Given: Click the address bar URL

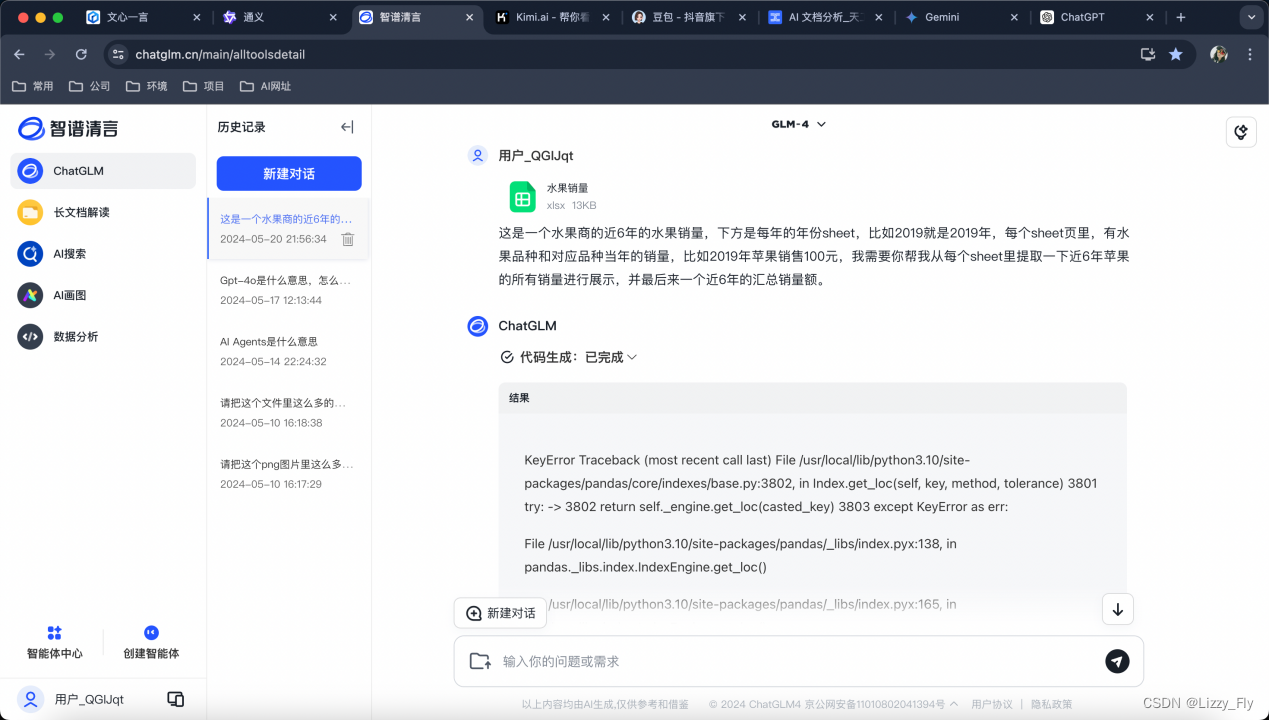Looking at the screenshot, I should 220,54.
